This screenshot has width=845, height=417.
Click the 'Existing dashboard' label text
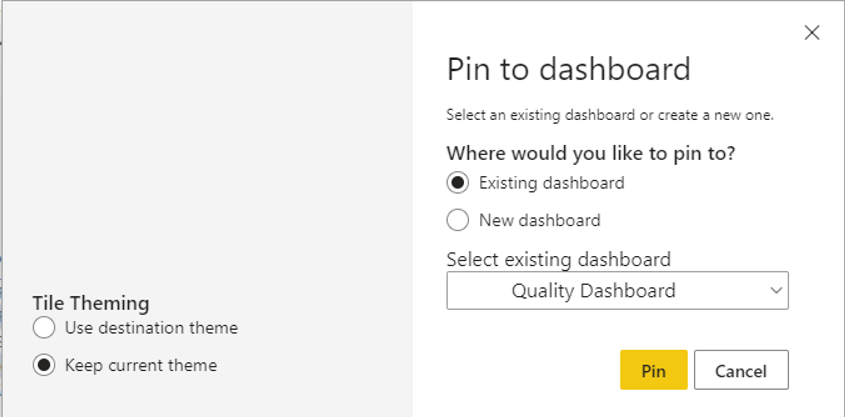pos(552,183)
